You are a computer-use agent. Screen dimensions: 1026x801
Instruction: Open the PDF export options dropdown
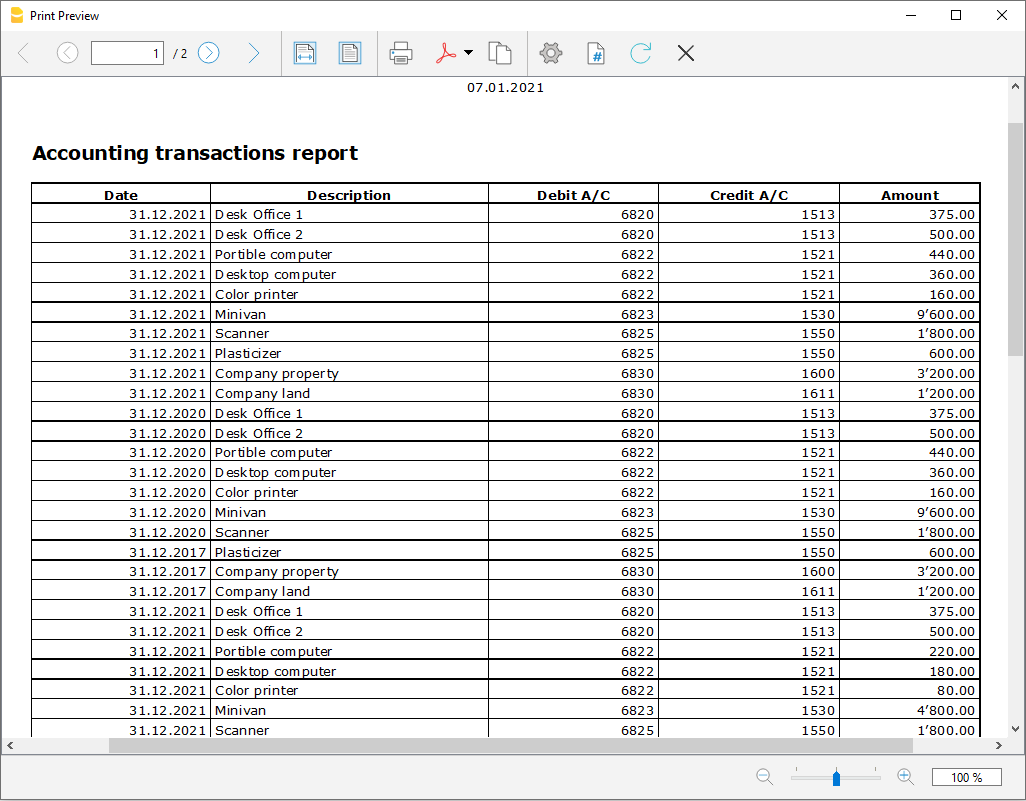[x=466, y=53]
